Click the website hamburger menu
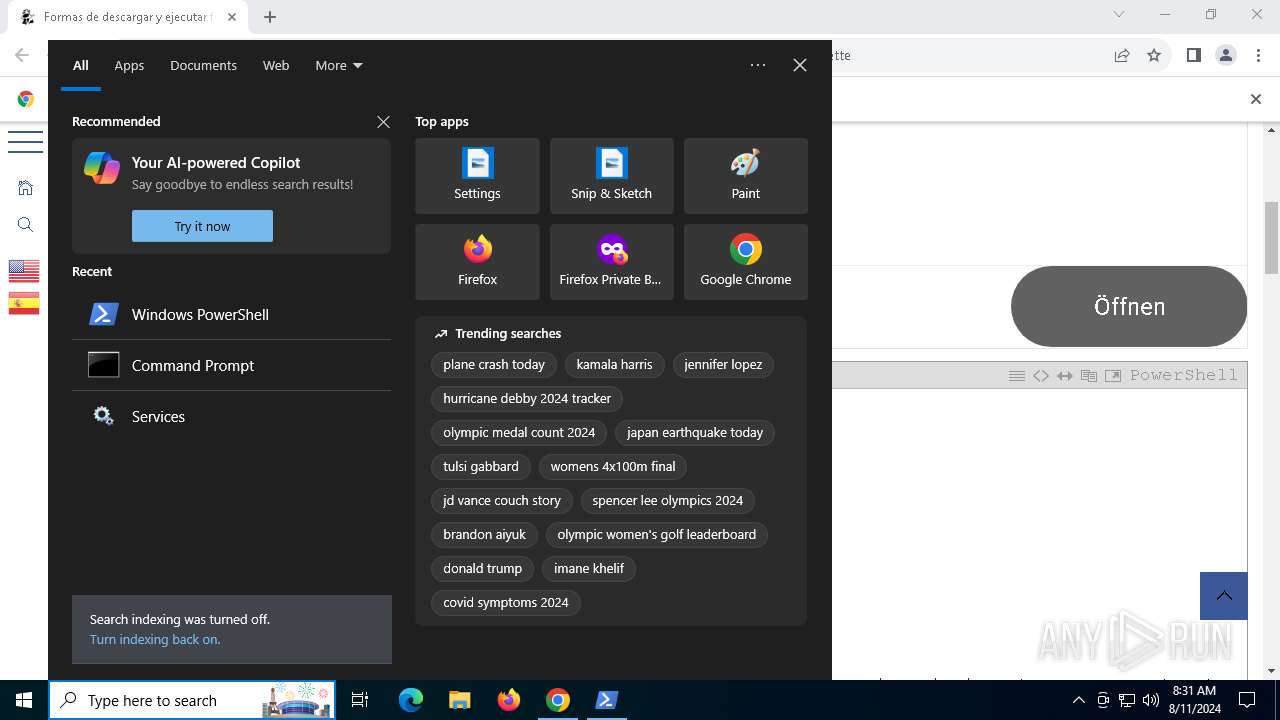1280x720 pixels. (x=25, y=141)
